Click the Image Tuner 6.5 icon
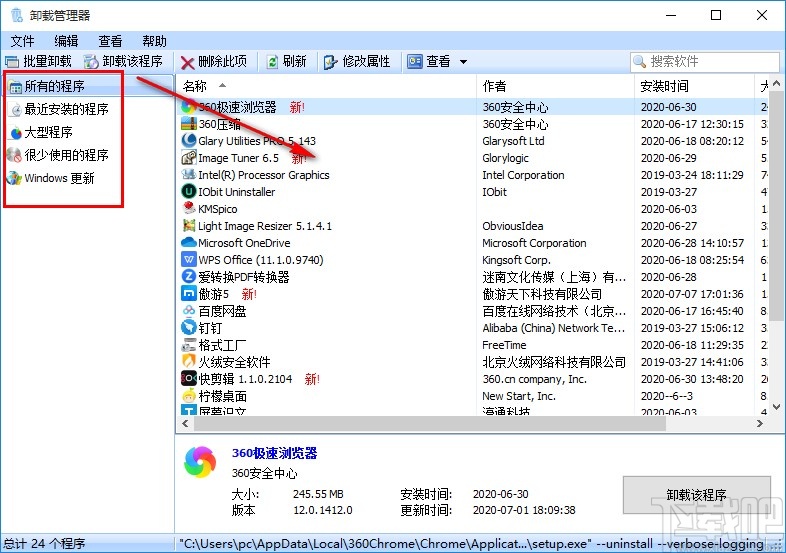Screen dimensions: 786x553 point(189,158)
